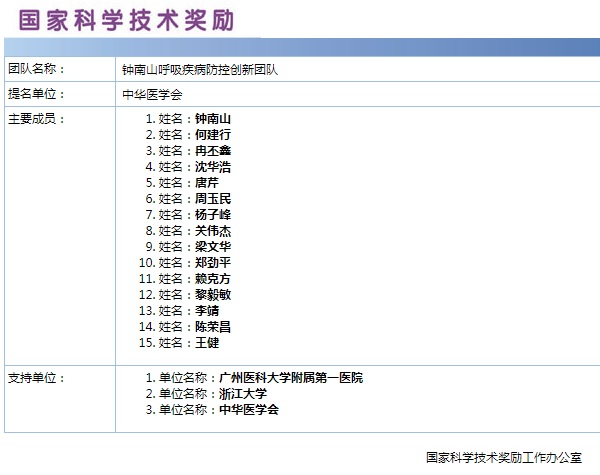The width and height of the screenshot is (600, 475).
Task: Select member name 赖克方
Action: (213, 279)
